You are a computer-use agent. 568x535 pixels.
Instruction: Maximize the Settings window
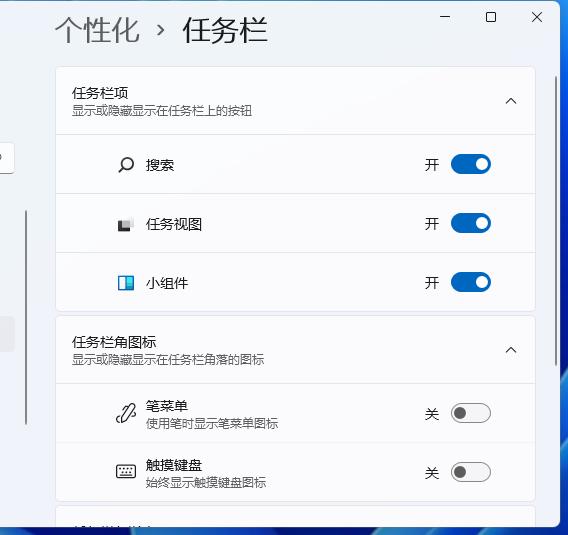click(491, 17)
